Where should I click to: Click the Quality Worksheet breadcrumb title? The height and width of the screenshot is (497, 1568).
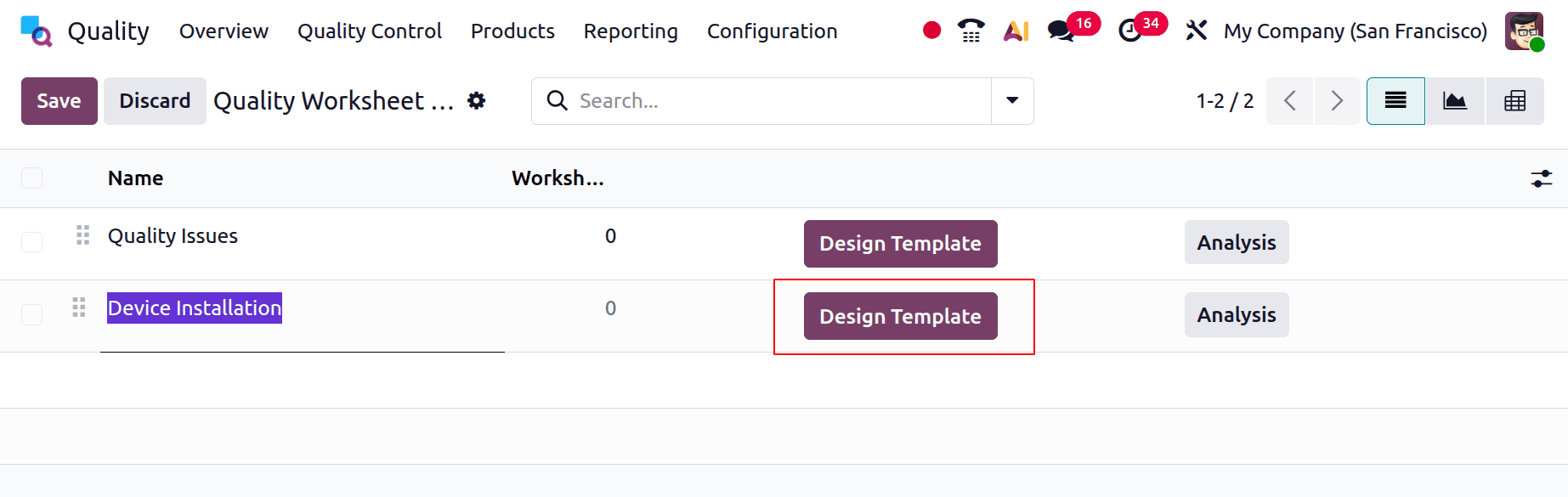click(x=333, y=101)
